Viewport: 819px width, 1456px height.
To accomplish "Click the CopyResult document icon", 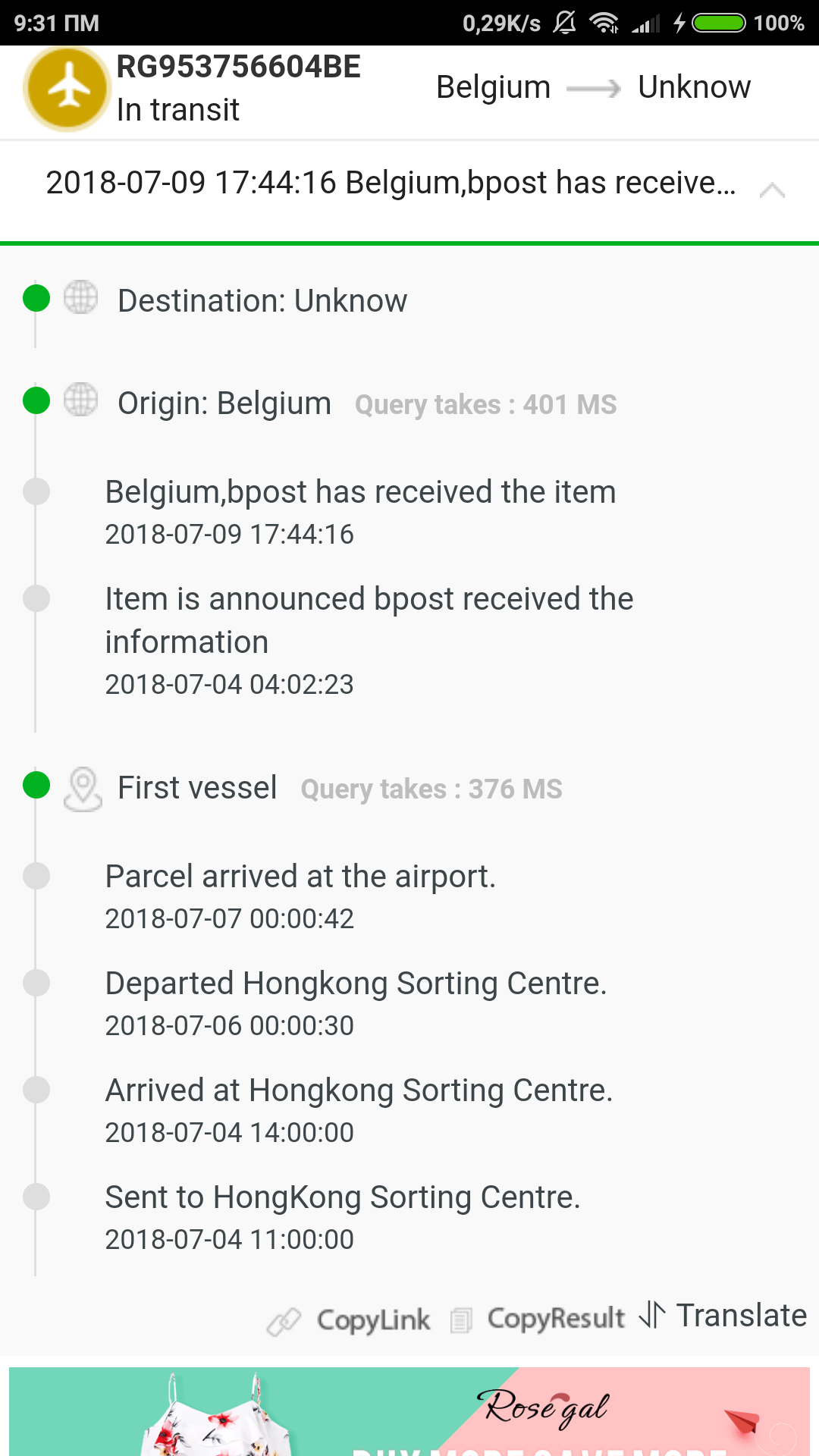I will click(461, 1320).
